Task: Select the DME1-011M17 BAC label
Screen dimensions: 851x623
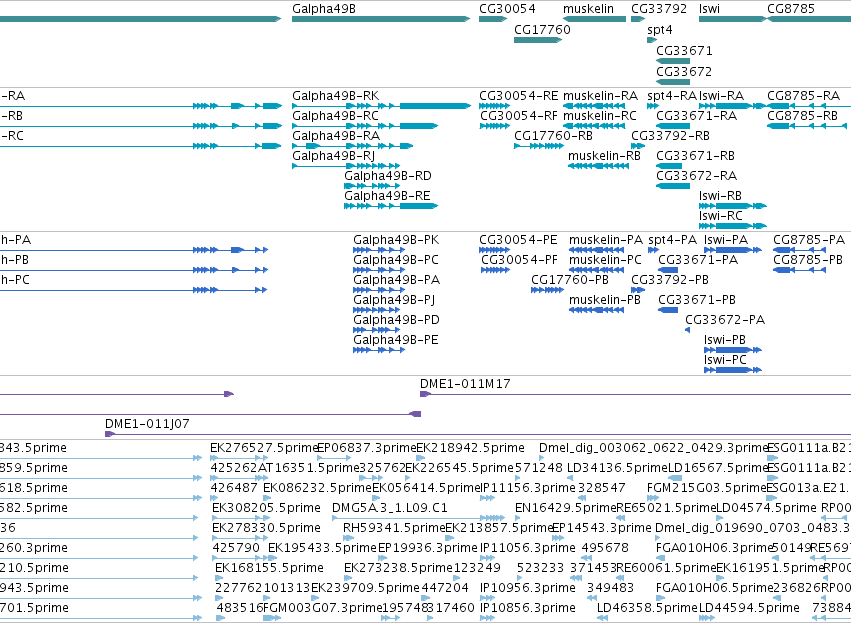Action: click(x=465, y=384)
